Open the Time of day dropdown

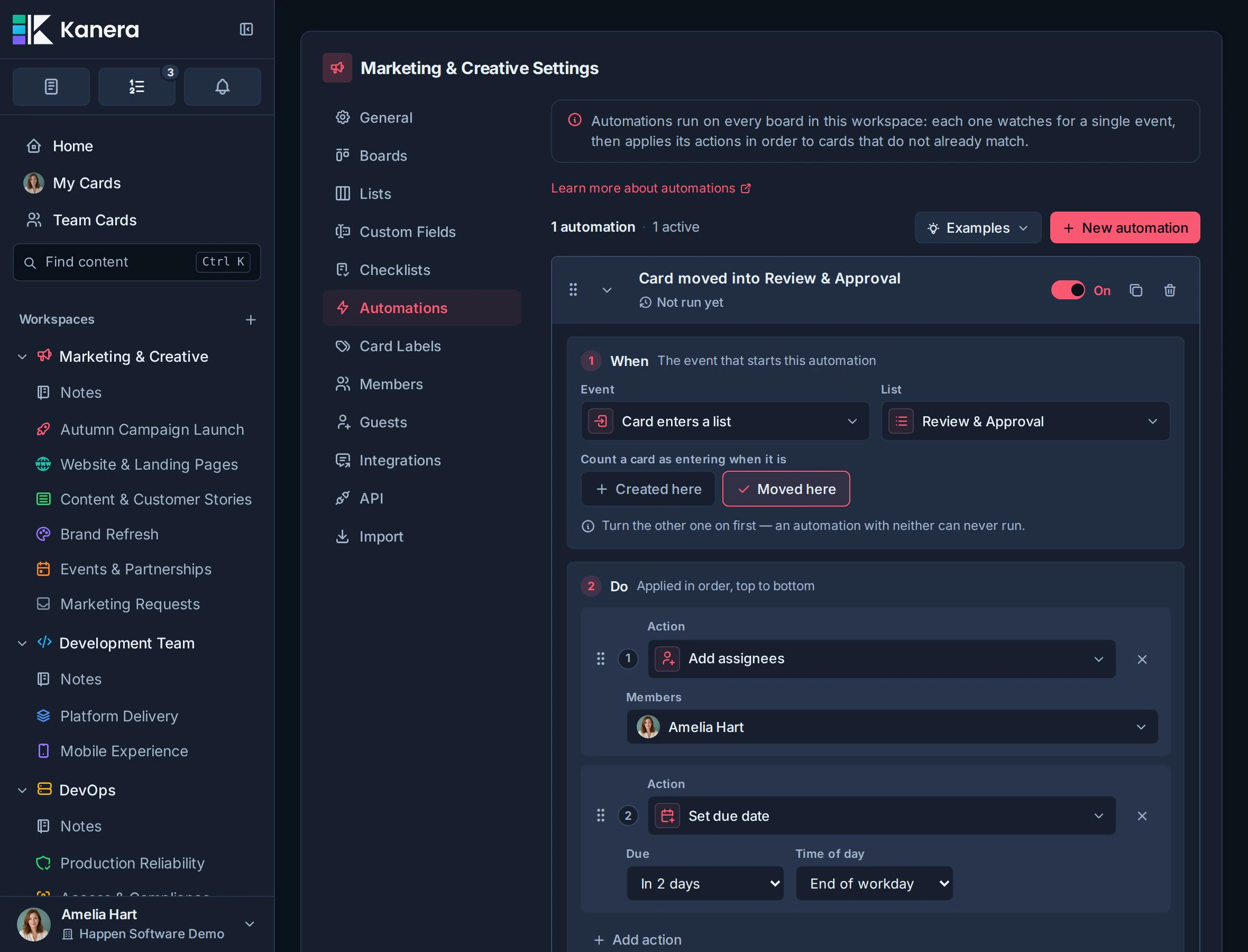pos(874,883)
